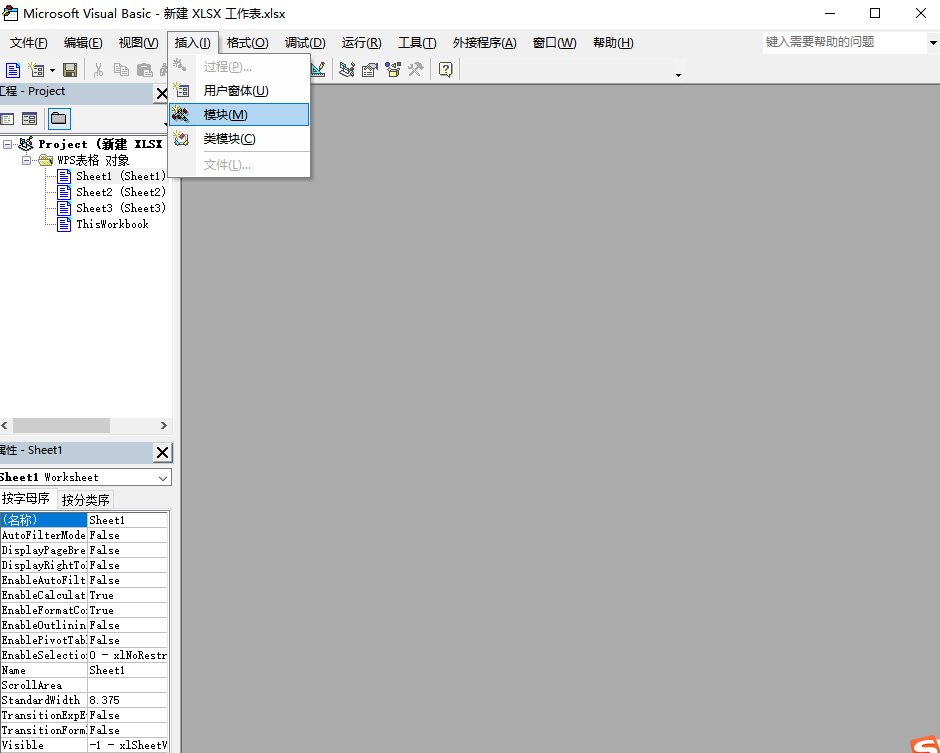Click the AutoFilterMode False value

pos(127,535)
